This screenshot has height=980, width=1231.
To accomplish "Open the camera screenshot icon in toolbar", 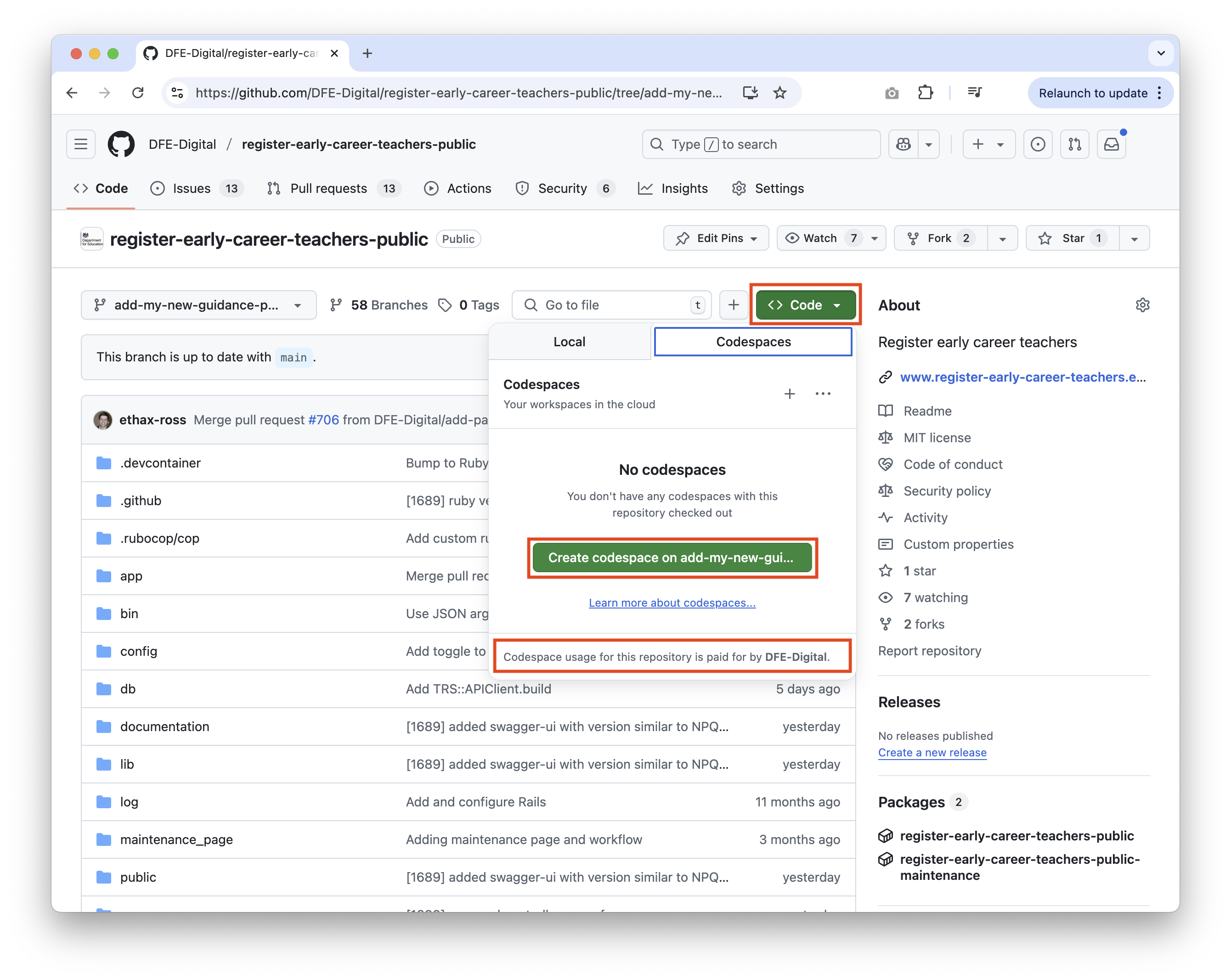I will pos(891,92).
